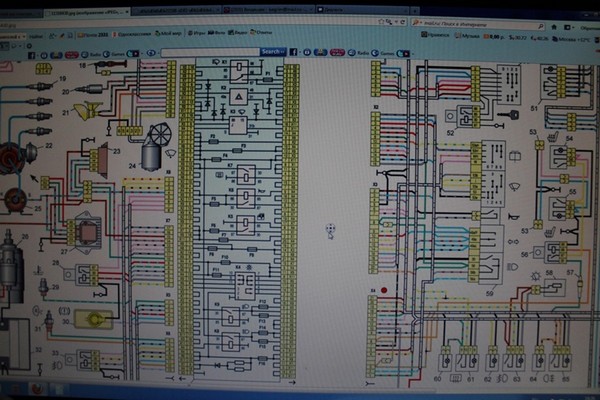
Task: Open the Одноклассники toolbar shortcut
Action: click(136, 33)
